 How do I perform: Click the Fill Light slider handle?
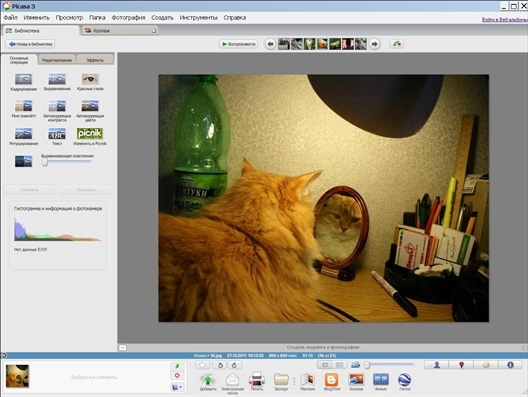45,163
